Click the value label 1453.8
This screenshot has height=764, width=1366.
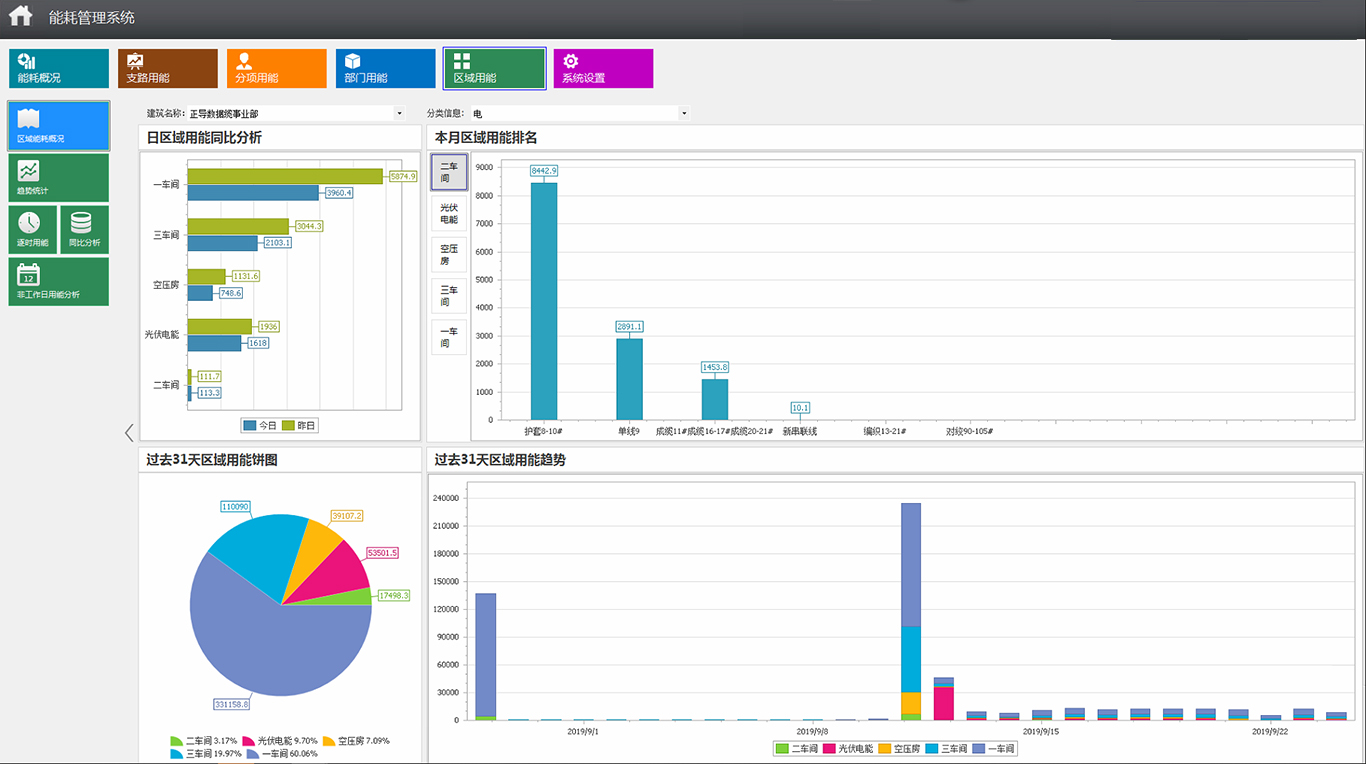(715, 367)
